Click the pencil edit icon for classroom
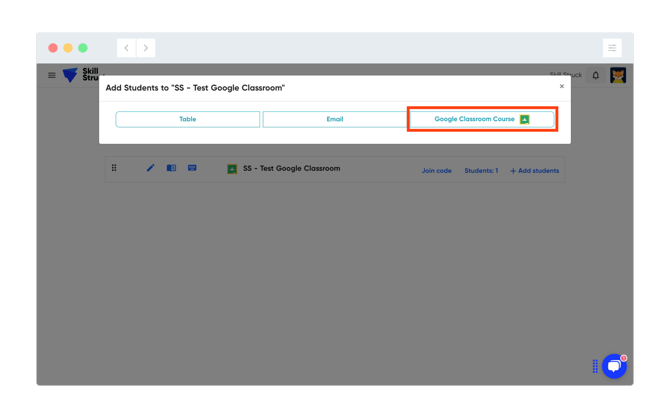The image size is (670, 418). coord(151,168)
